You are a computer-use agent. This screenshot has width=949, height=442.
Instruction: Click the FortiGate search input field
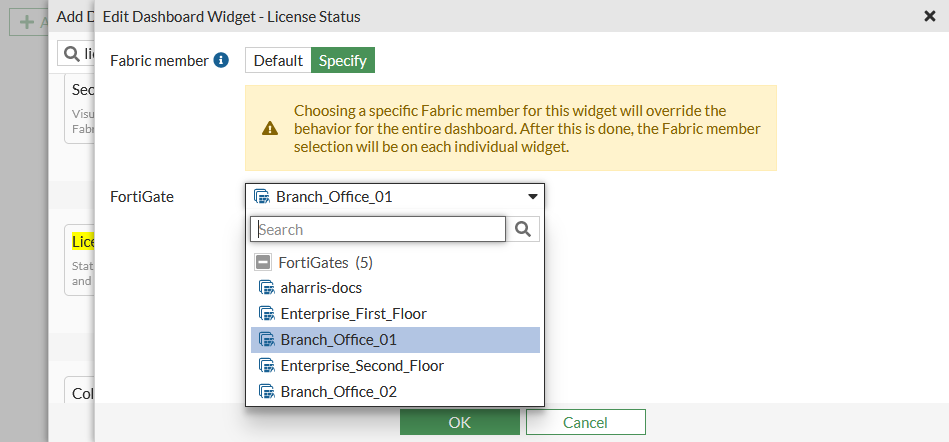(x=380, y=229)
